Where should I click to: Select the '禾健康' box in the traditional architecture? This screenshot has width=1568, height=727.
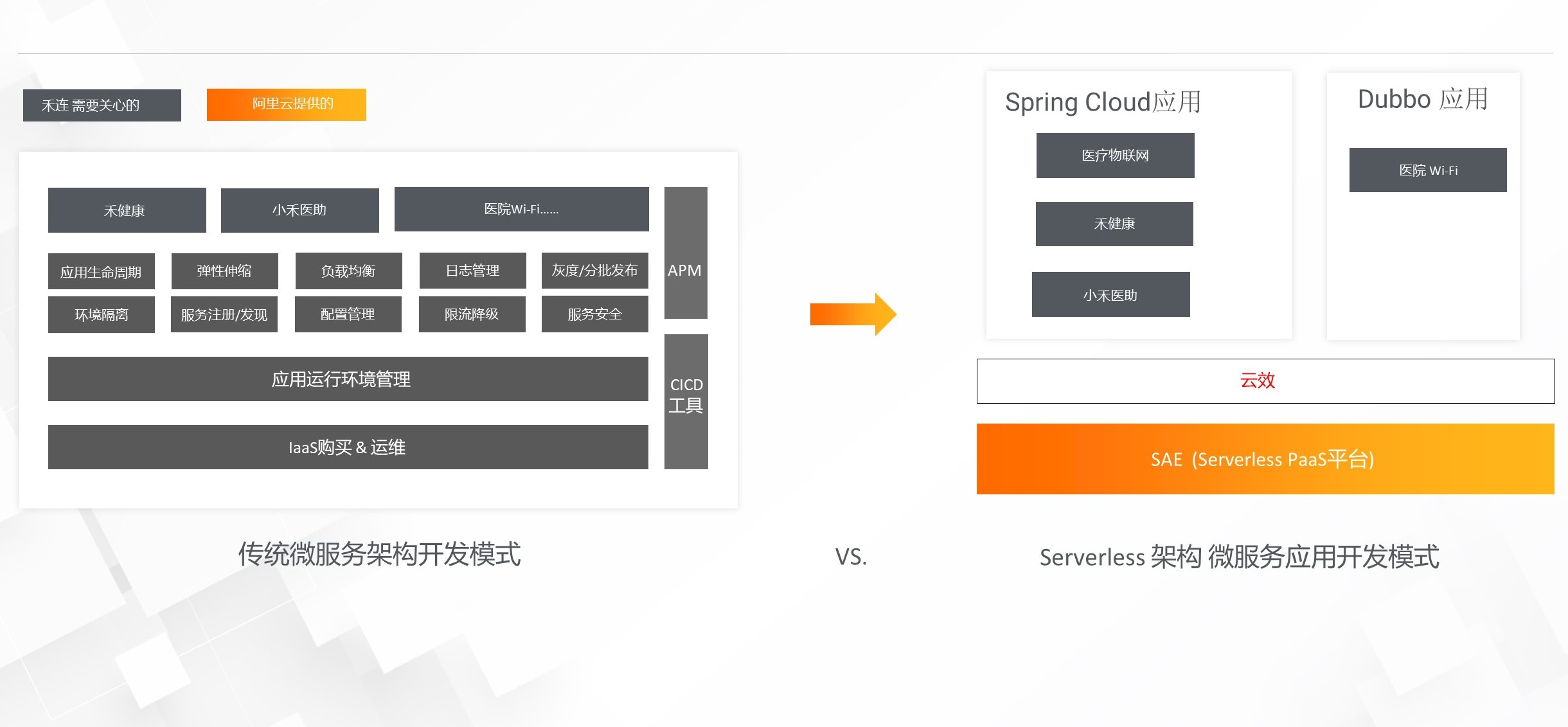(127, 210)
